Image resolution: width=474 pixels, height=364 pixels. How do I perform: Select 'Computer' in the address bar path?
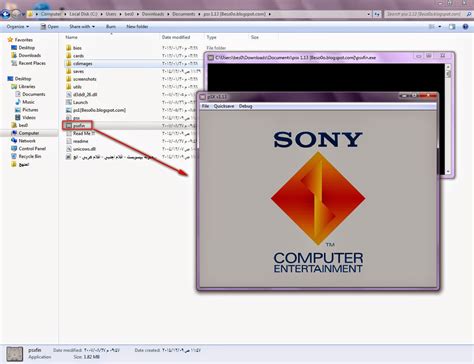[51, 14]
